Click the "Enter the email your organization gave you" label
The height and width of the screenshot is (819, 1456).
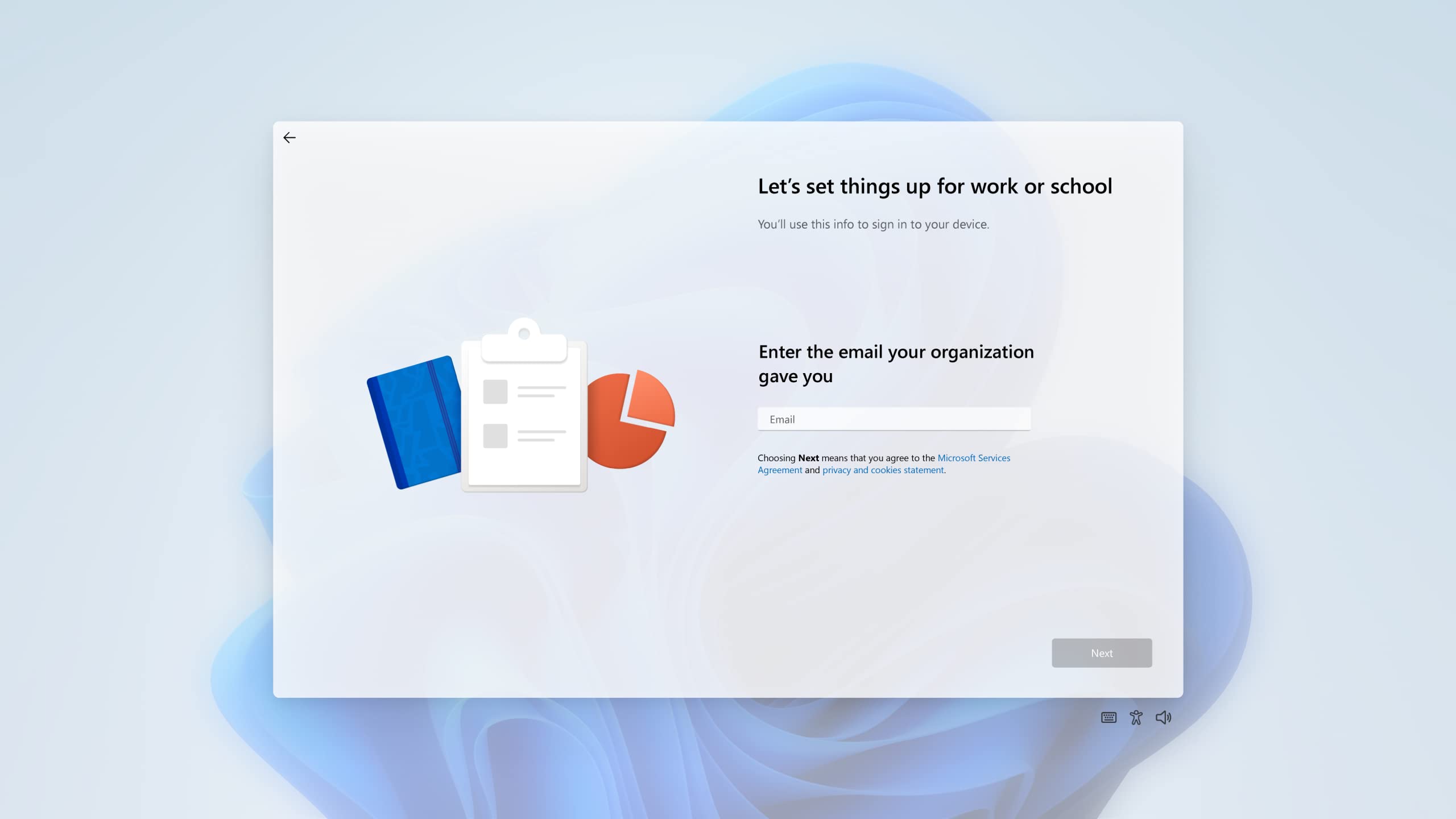click(x=896, y=364)
